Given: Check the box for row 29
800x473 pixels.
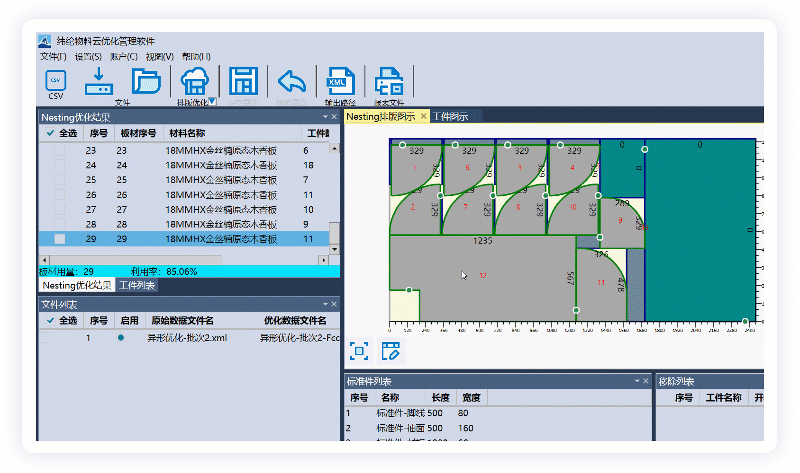Looking at the screenshot, I should click(x=60, y=240).
